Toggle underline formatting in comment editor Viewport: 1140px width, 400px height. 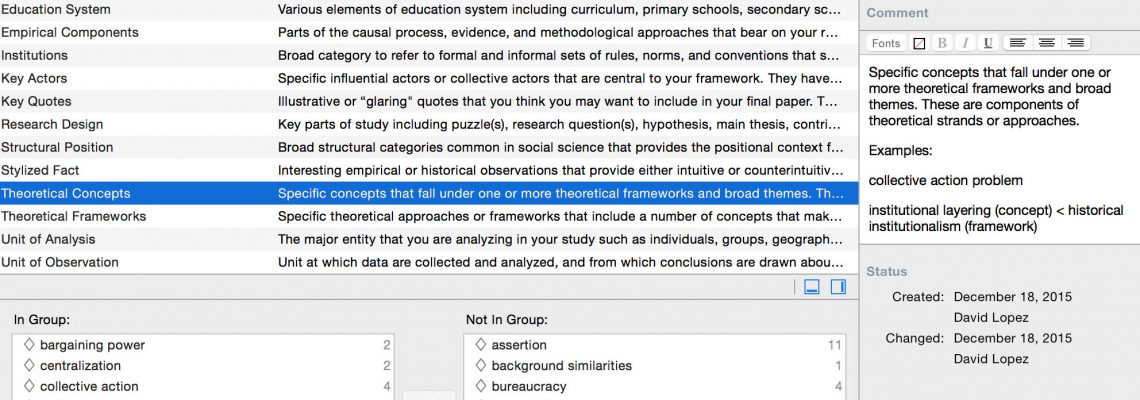click(987, 43)
